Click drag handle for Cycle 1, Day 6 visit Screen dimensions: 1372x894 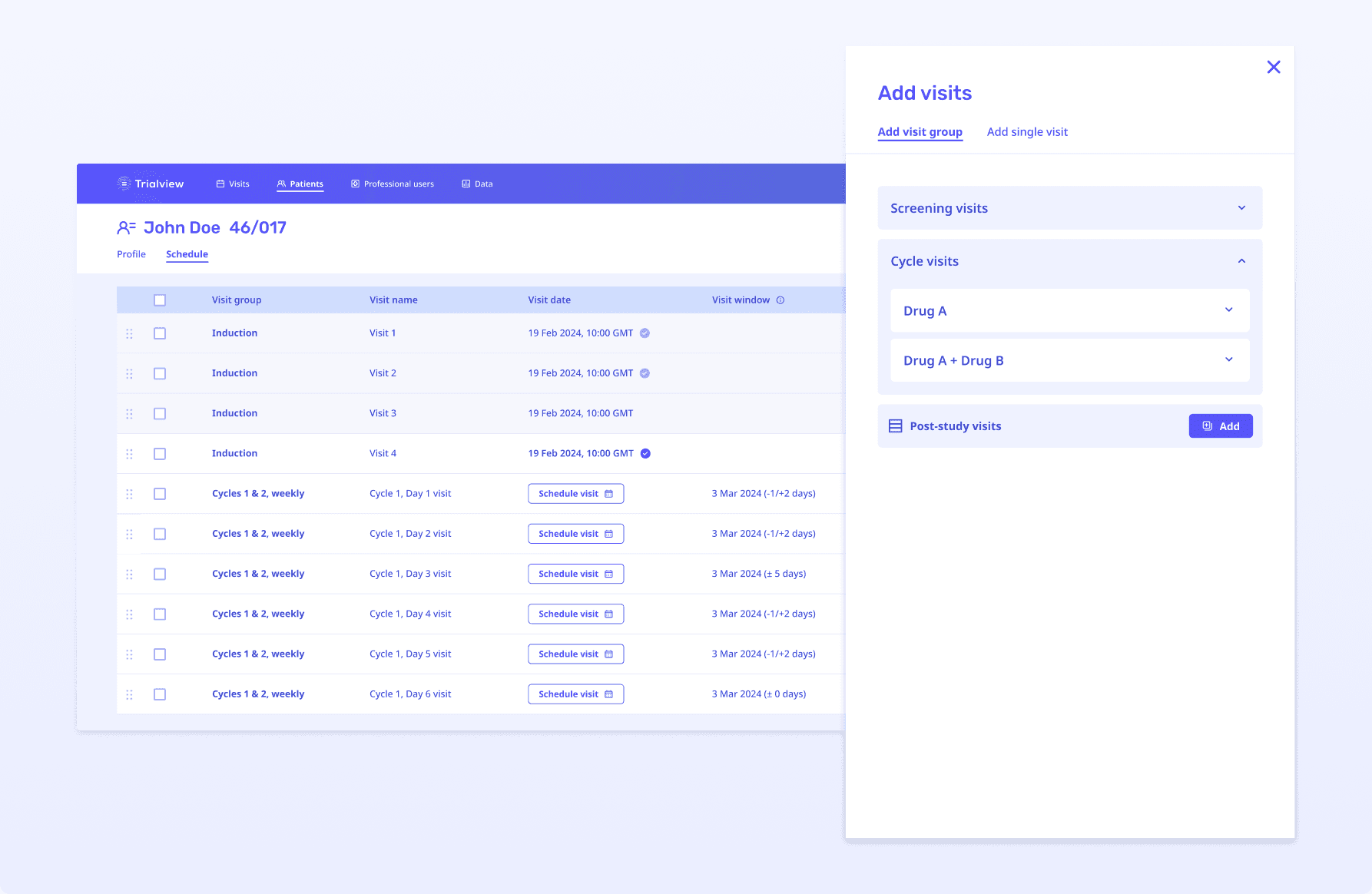129,694
